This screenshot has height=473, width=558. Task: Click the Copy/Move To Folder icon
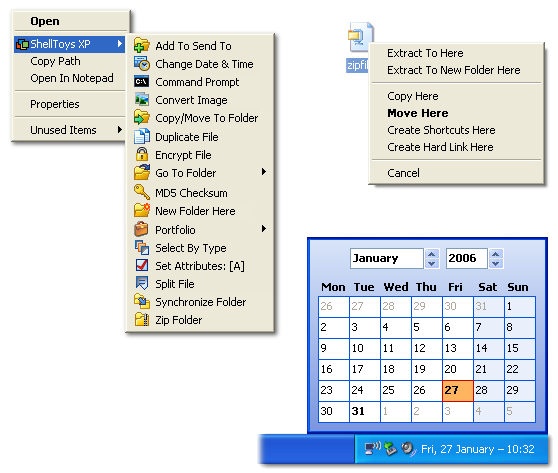point(142,118)
